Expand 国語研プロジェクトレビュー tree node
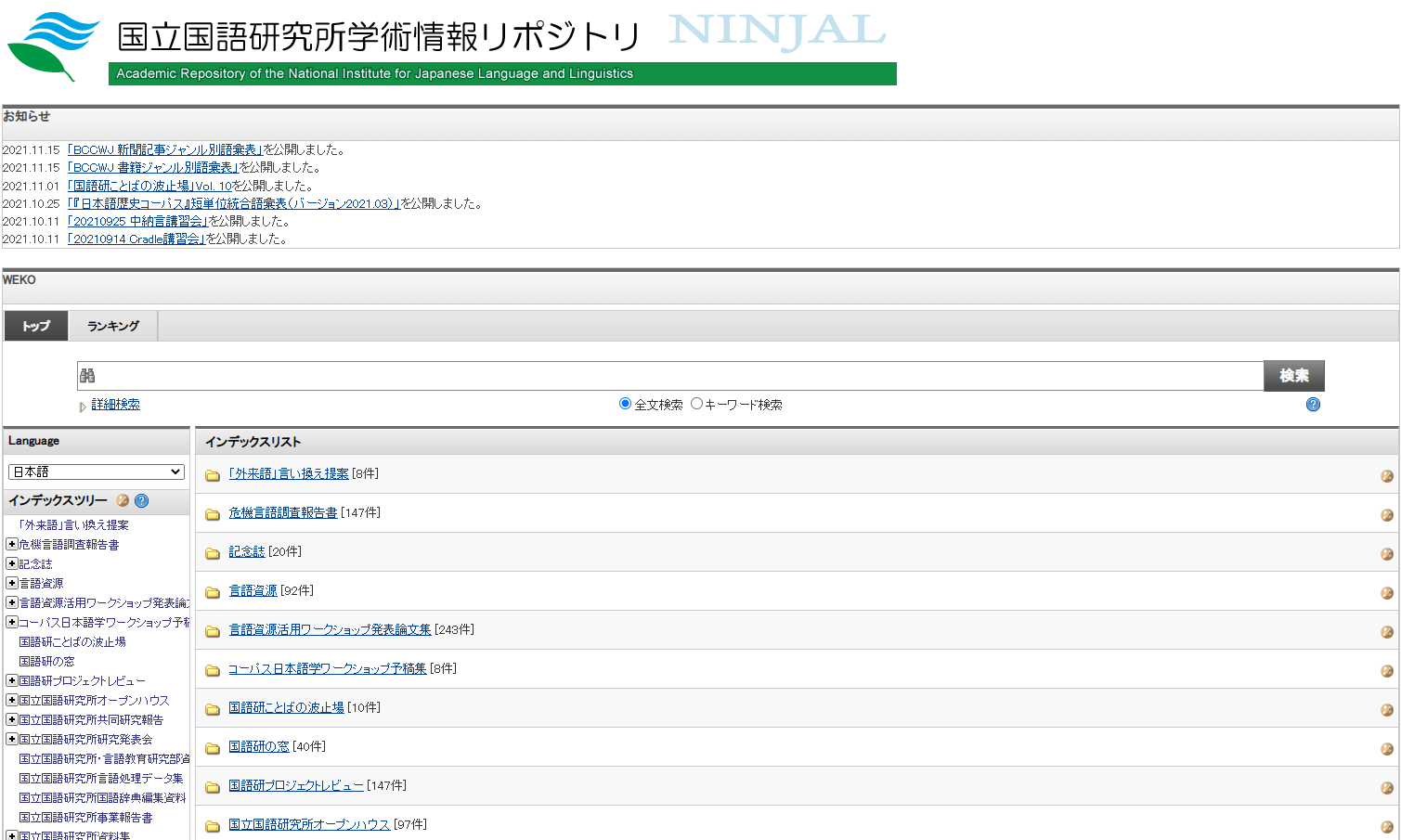Screen dimensions: 1401x840 pos(12,681)
